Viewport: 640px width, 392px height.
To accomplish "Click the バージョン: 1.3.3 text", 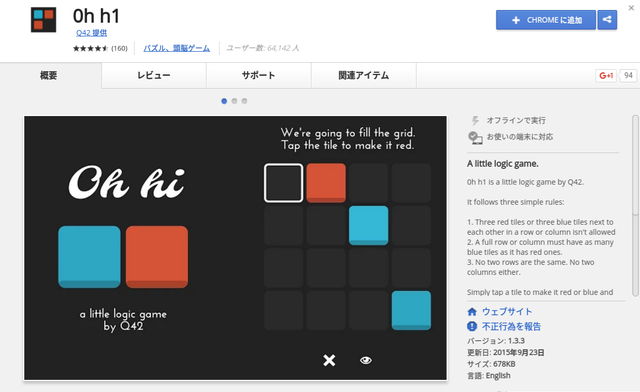I will click(496, 341).
